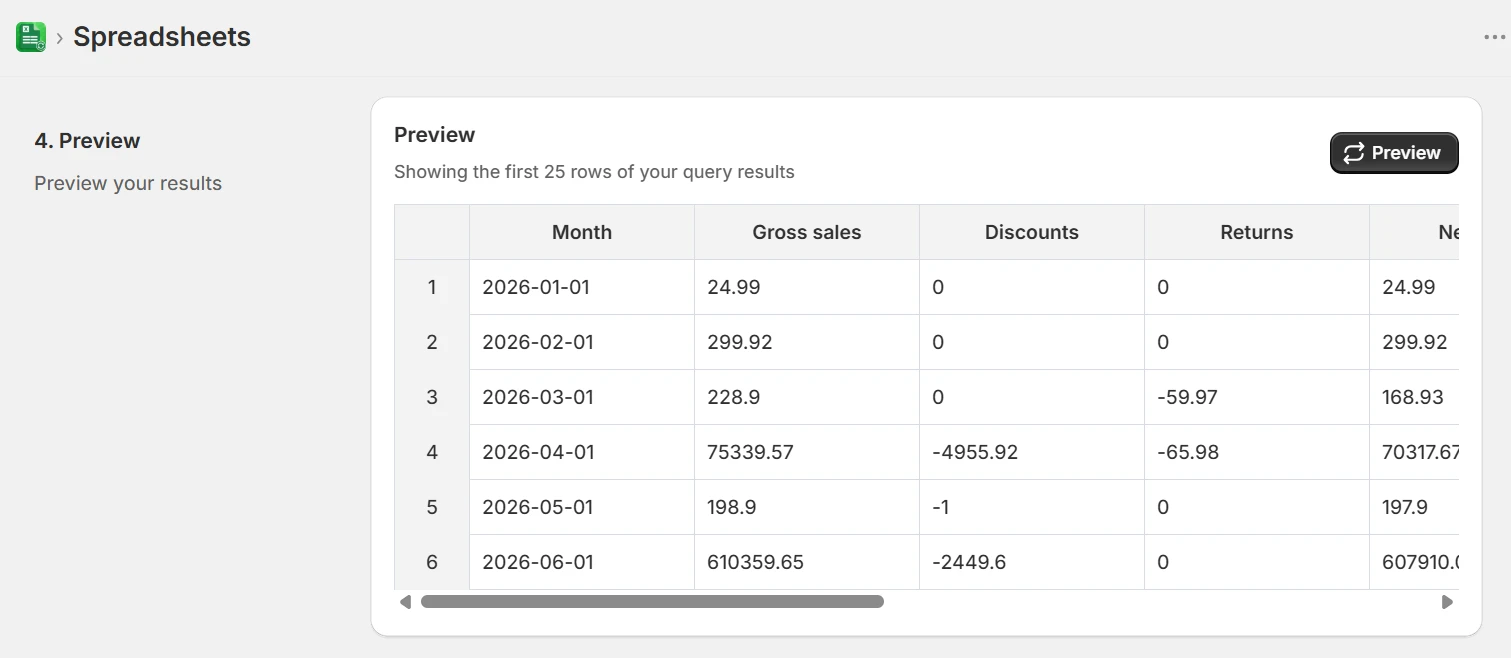Image resolution: width=1511 pixels, height=658 pixels.
Task: Click row number 3 header
Action: tap(432, 397)
